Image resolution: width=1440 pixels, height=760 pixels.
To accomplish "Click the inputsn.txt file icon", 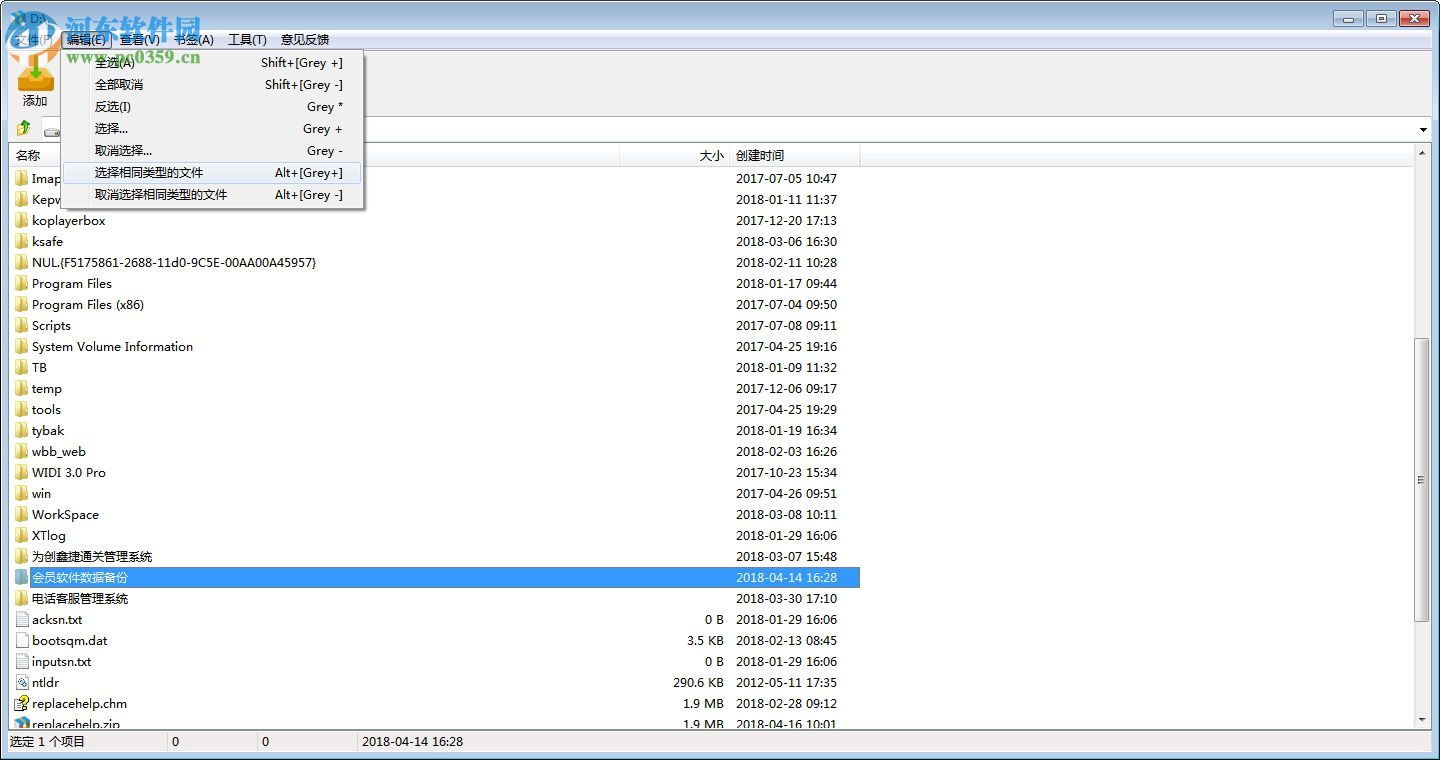I will point(22,661).
